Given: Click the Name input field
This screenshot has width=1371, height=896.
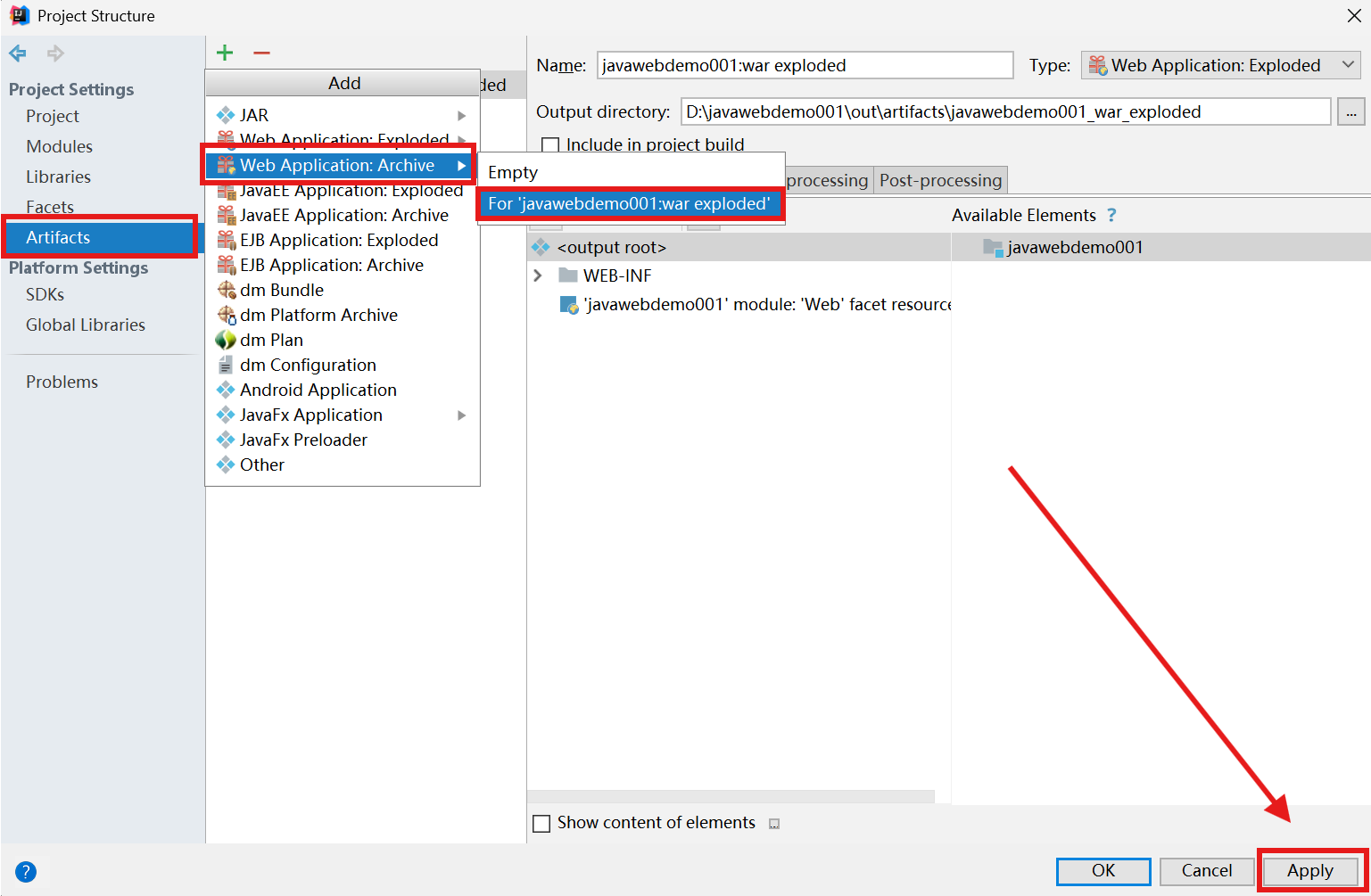Looking at the screenshot, I should [805, 65].
